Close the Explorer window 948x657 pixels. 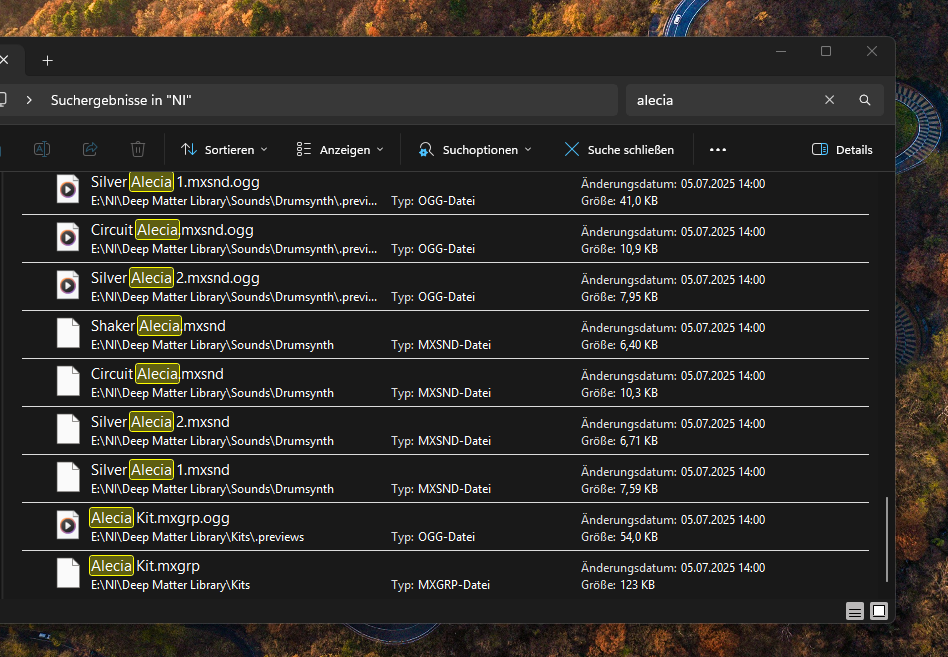coord(872,51)
